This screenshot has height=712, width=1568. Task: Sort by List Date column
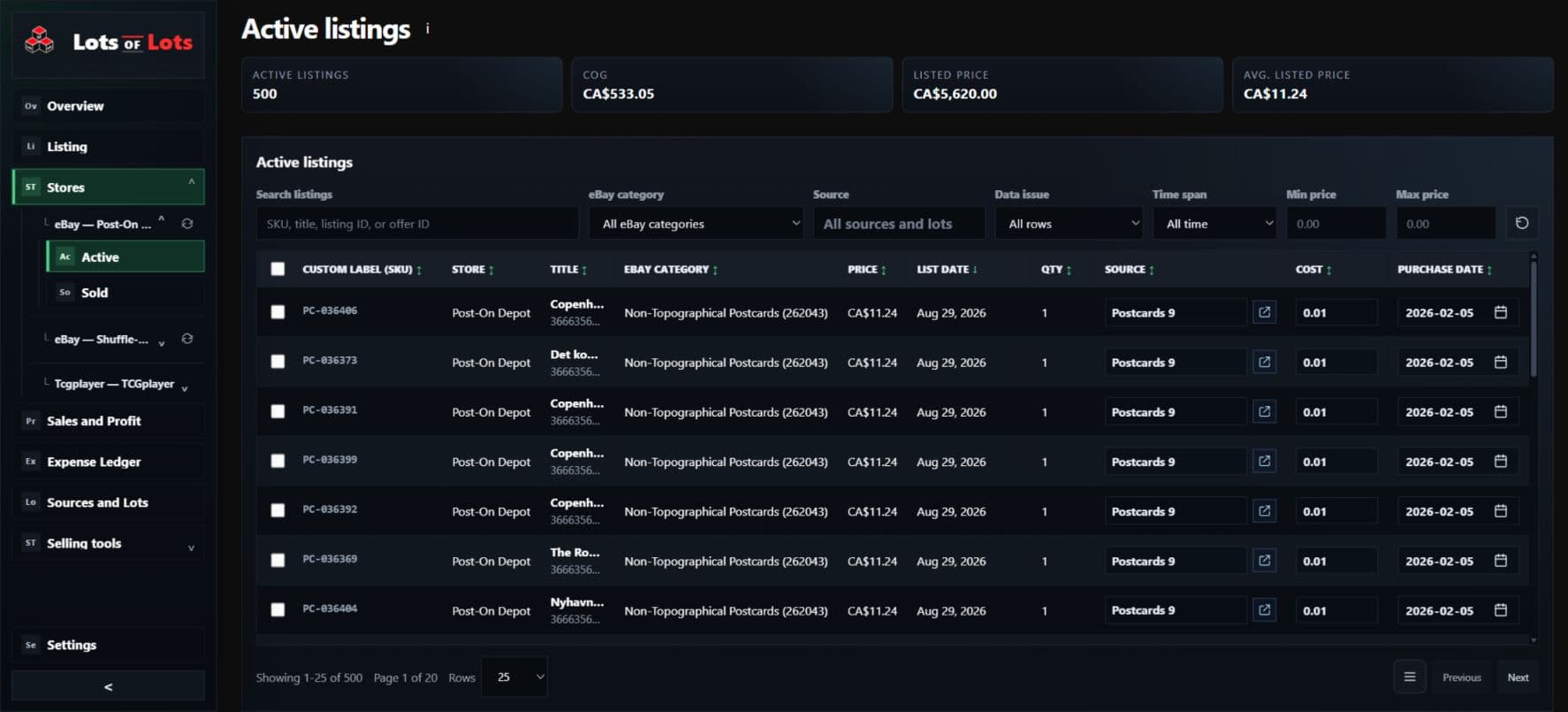[947, 269]
